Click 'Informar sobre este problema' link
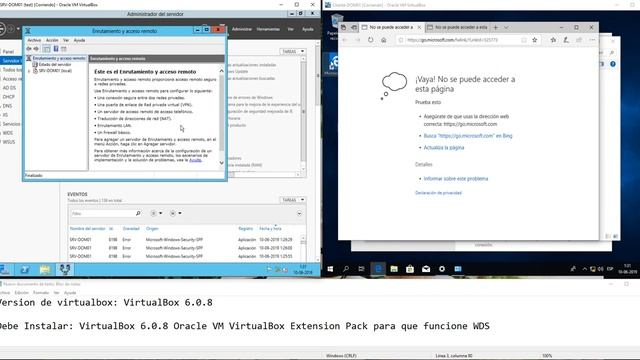The image size is (640, 360). (x=456, y=179)
